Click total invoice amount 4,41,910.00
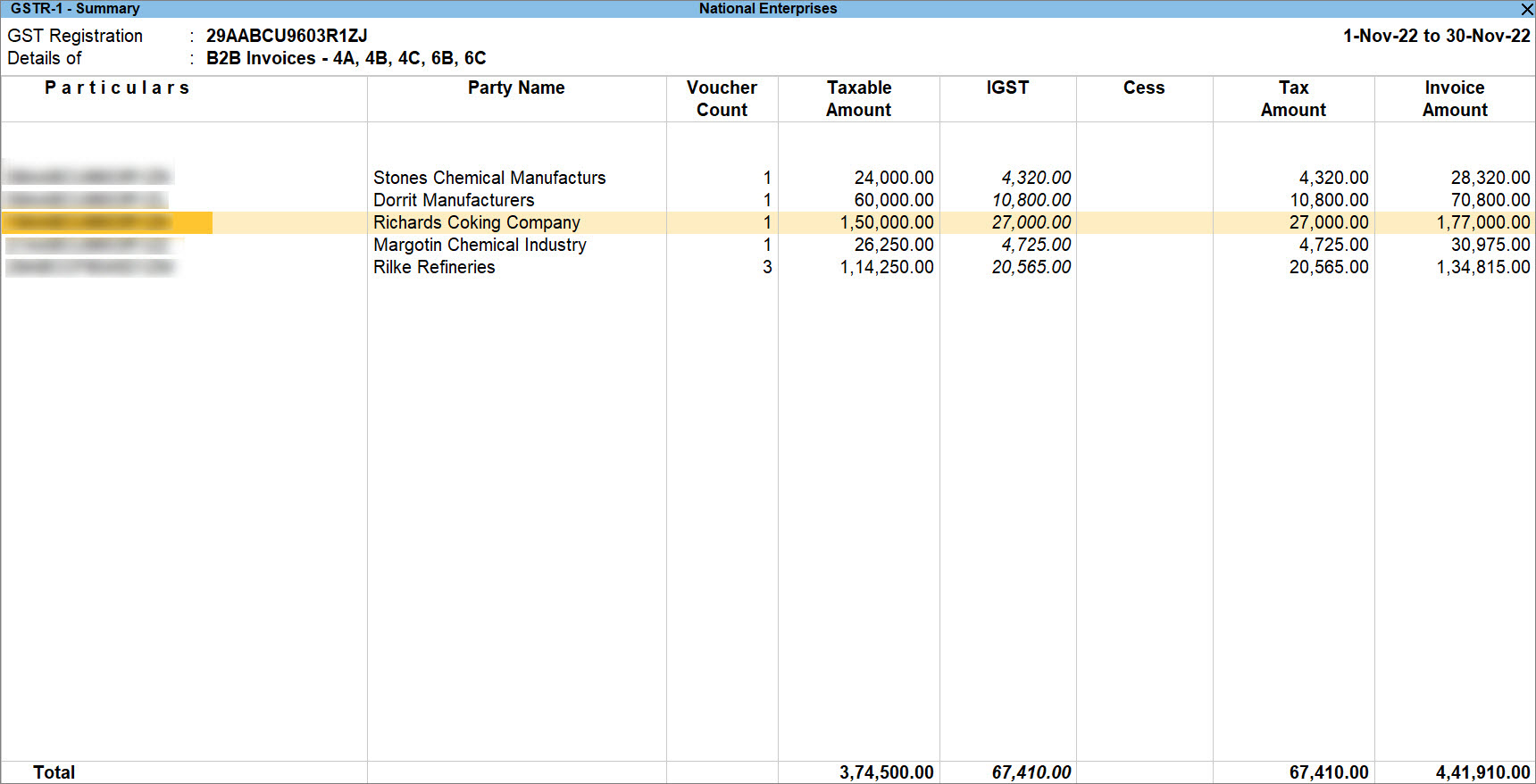 [1483, 772]
